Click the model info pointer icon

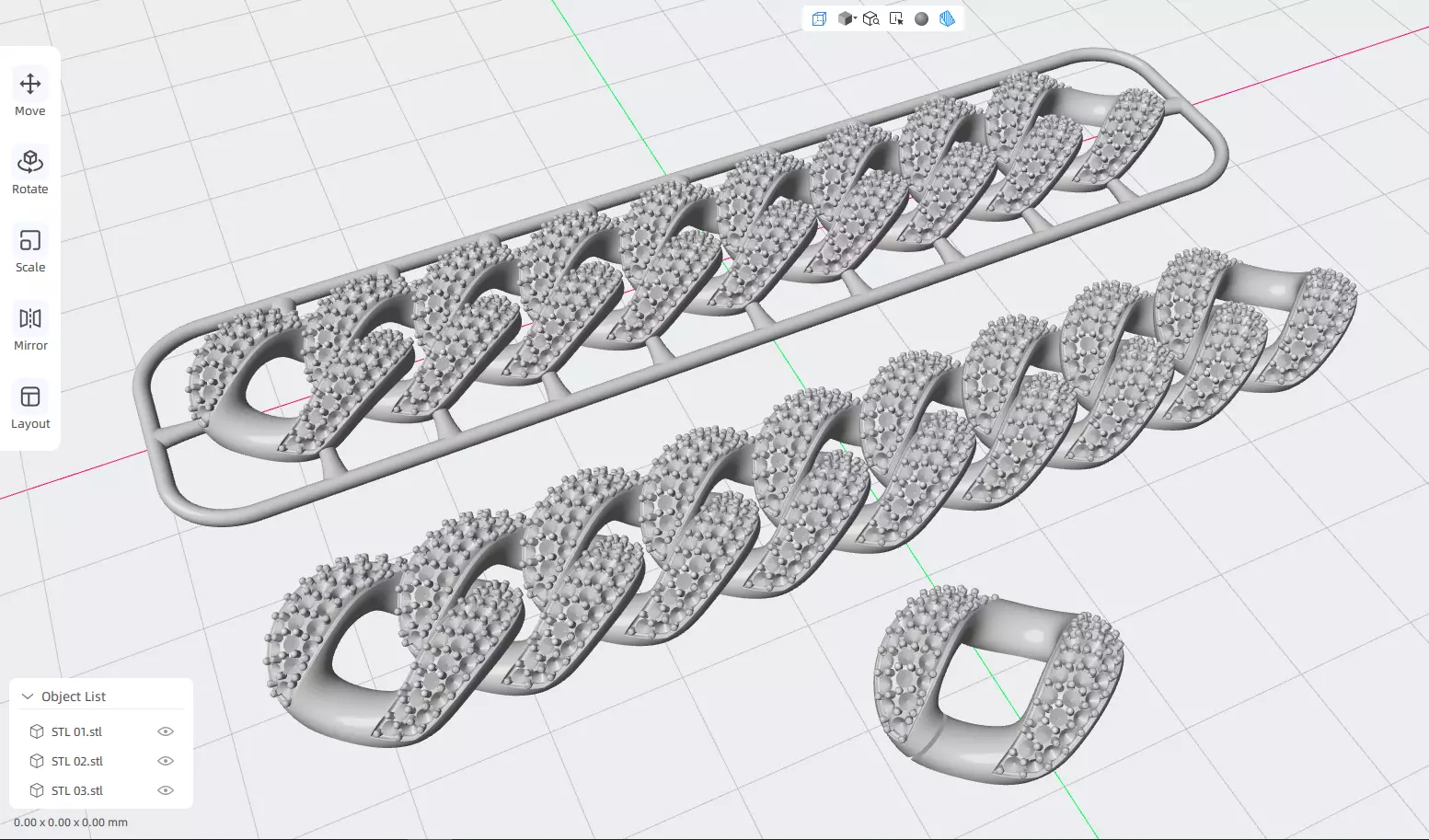896,18
